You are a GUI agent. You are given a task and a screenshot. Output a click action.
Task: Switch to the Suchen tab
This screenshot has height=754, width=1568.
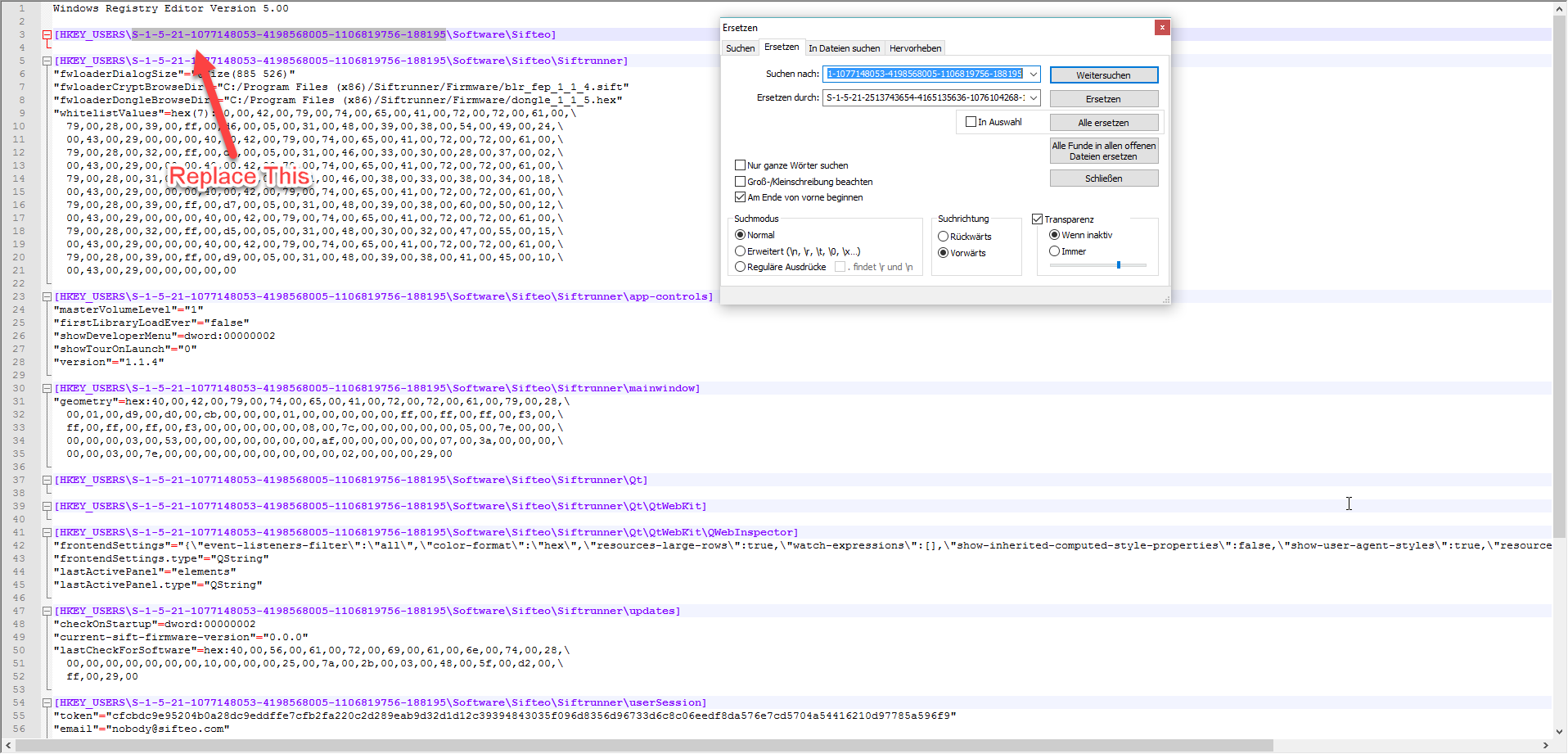740,48
